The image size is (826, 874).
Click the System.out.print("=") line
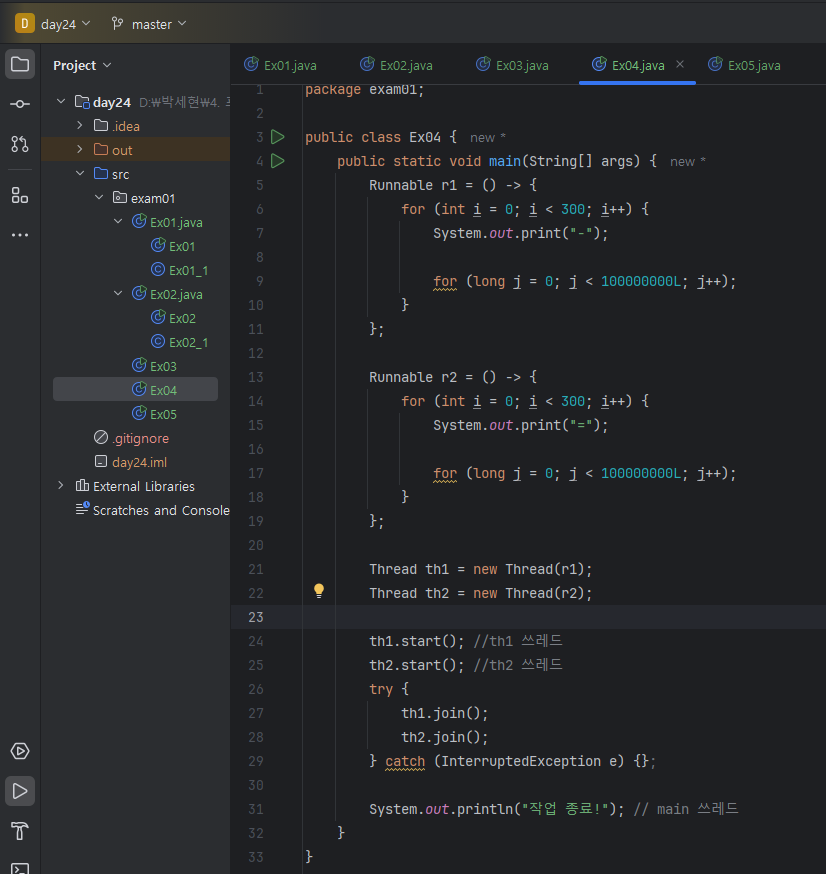pyautogui.click(x=521, y=425)
